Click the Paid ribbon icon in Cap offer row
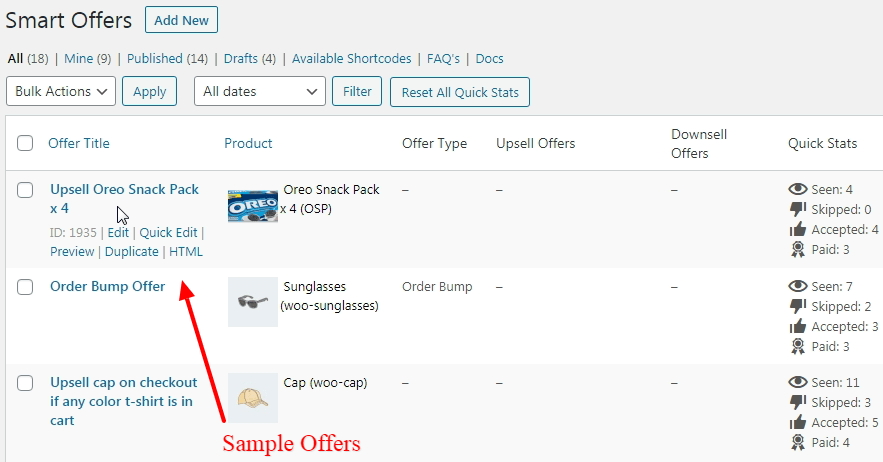Screen dimensions: 883x462 point(797,442)
